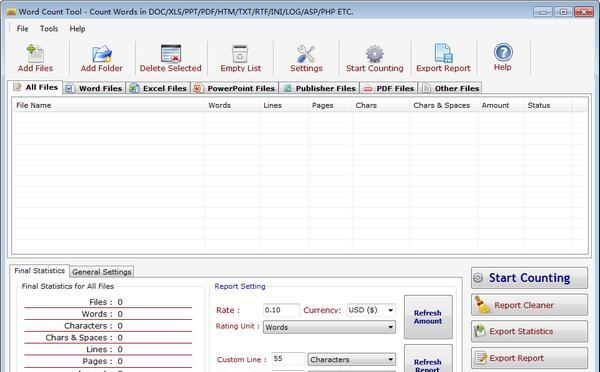This screenshot has width=600, height=372.
Task: Click the 'Words : 0' statistic text
Action: [102, 314]
